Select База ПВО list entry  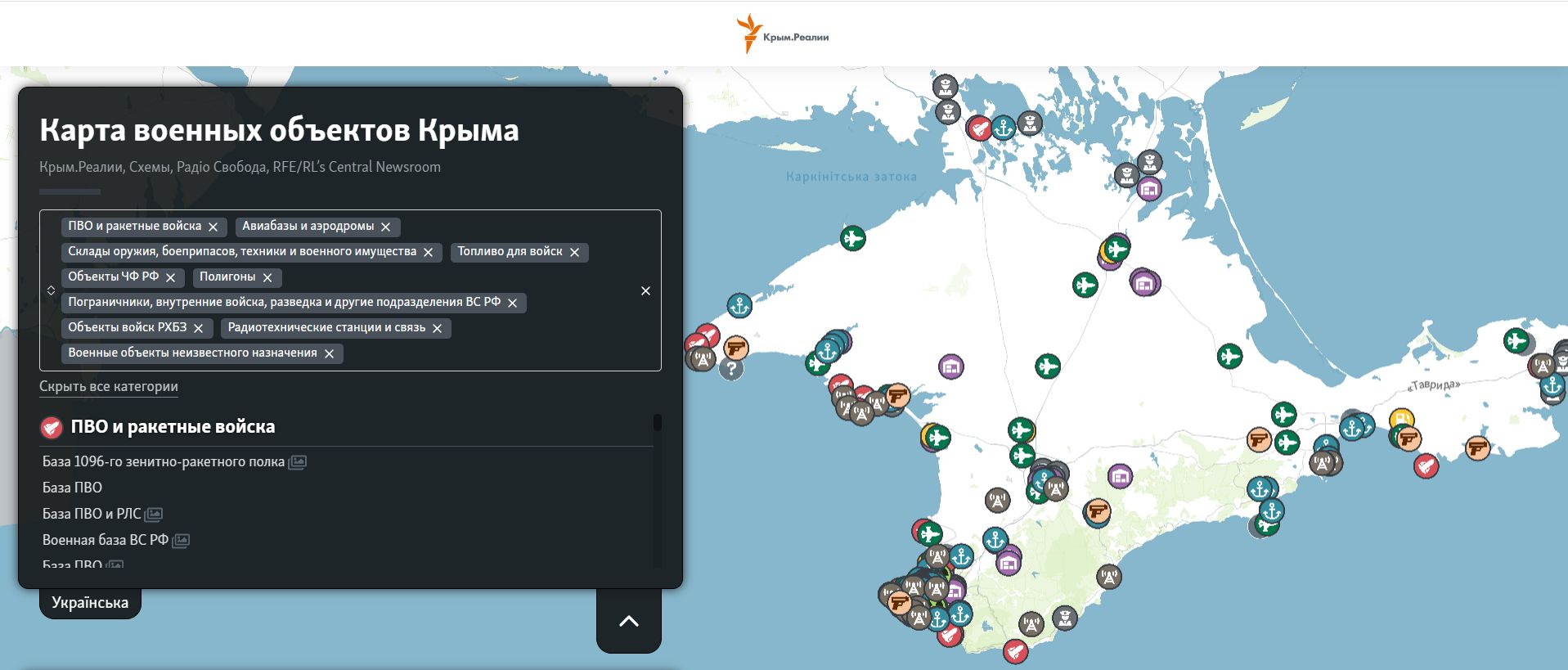coord(72,488)
